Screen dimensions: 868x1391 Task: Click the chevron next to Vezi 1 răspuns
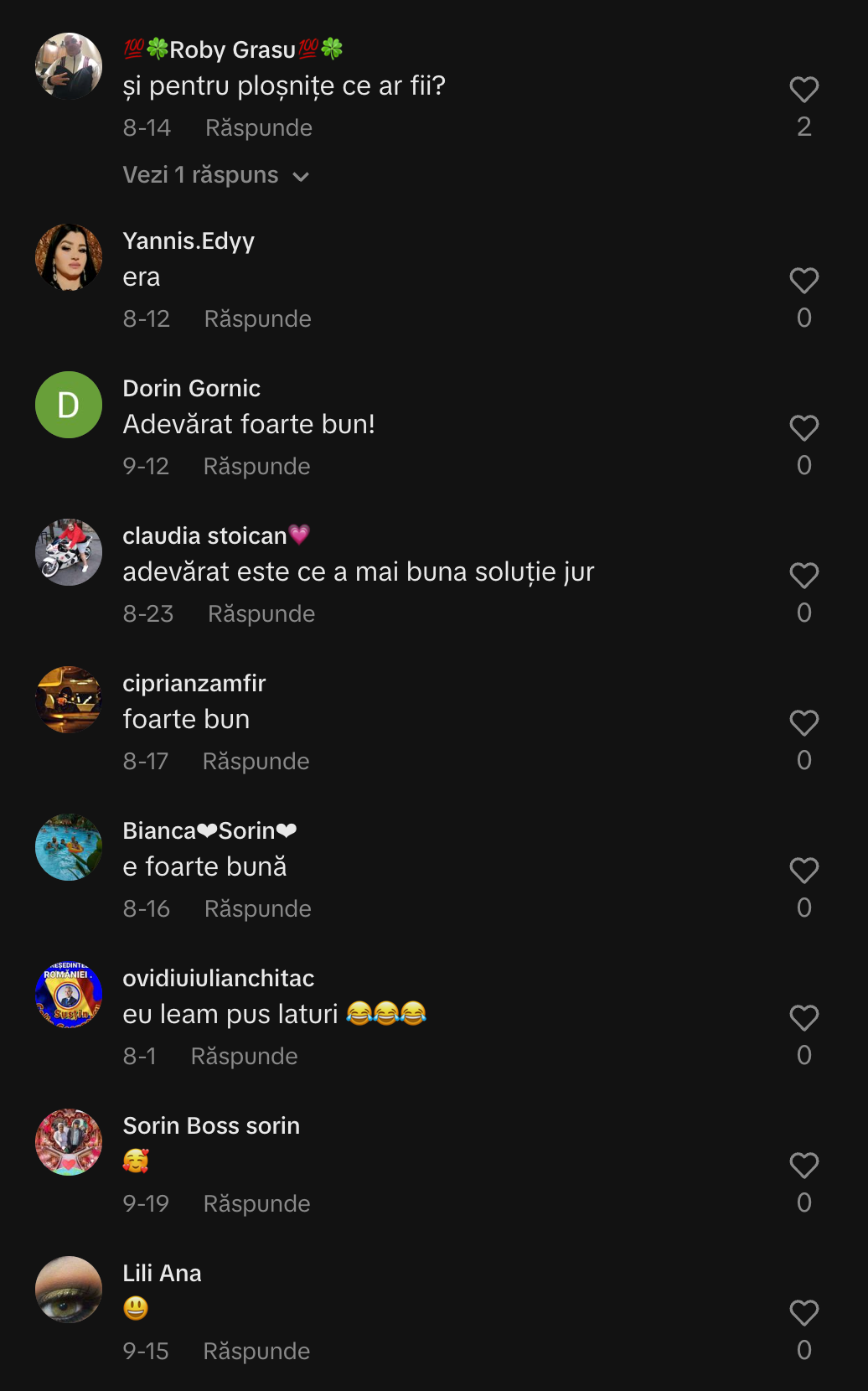click(301, 176)
